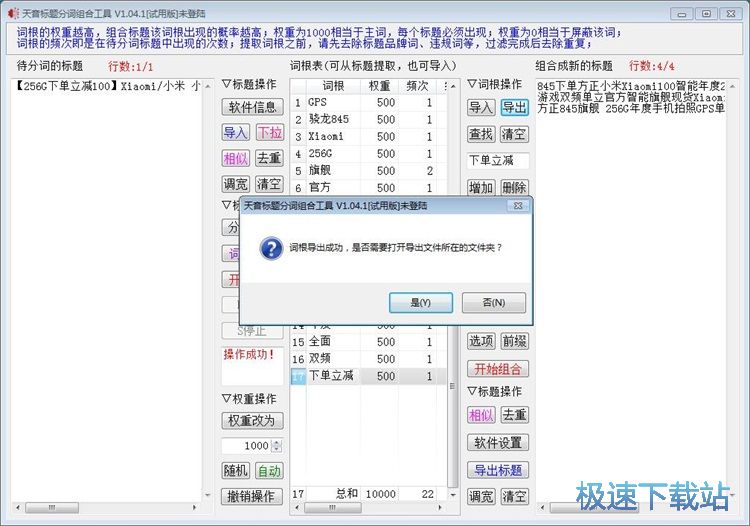This screenshot has width=750, height=526.
Task: Select the 旗舰 word root row
Action: pyautogui.click(x=369, y=171)
